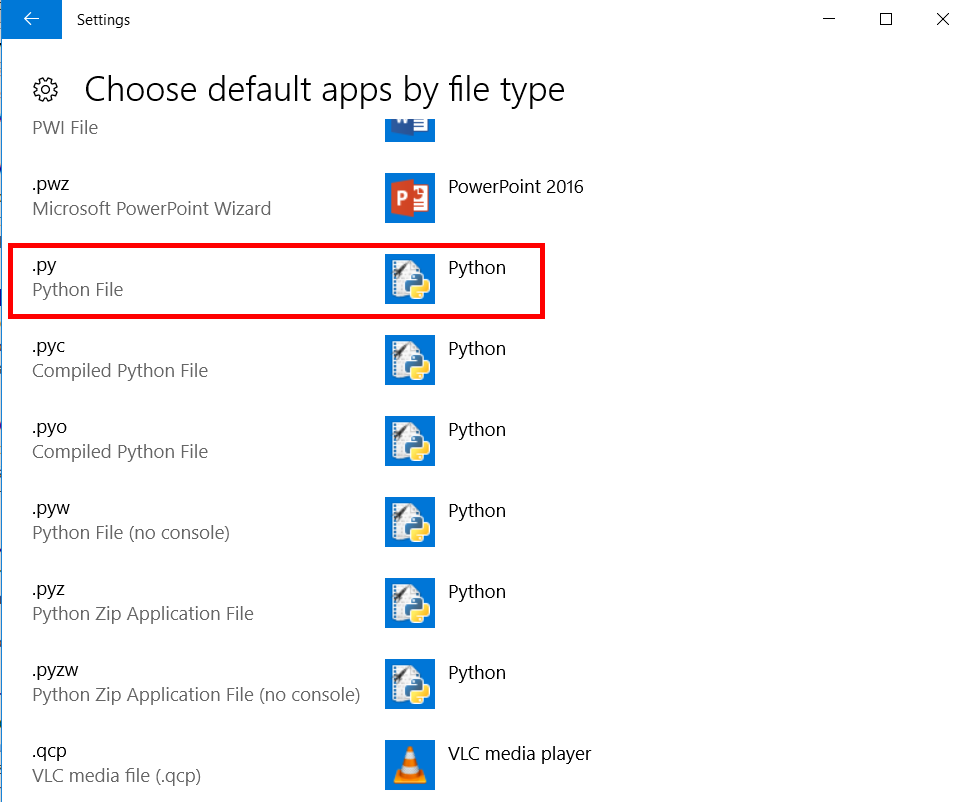Change default app label for .py Python
The height and width of the screenshot is (802, 967).
[x=477, y=268]
